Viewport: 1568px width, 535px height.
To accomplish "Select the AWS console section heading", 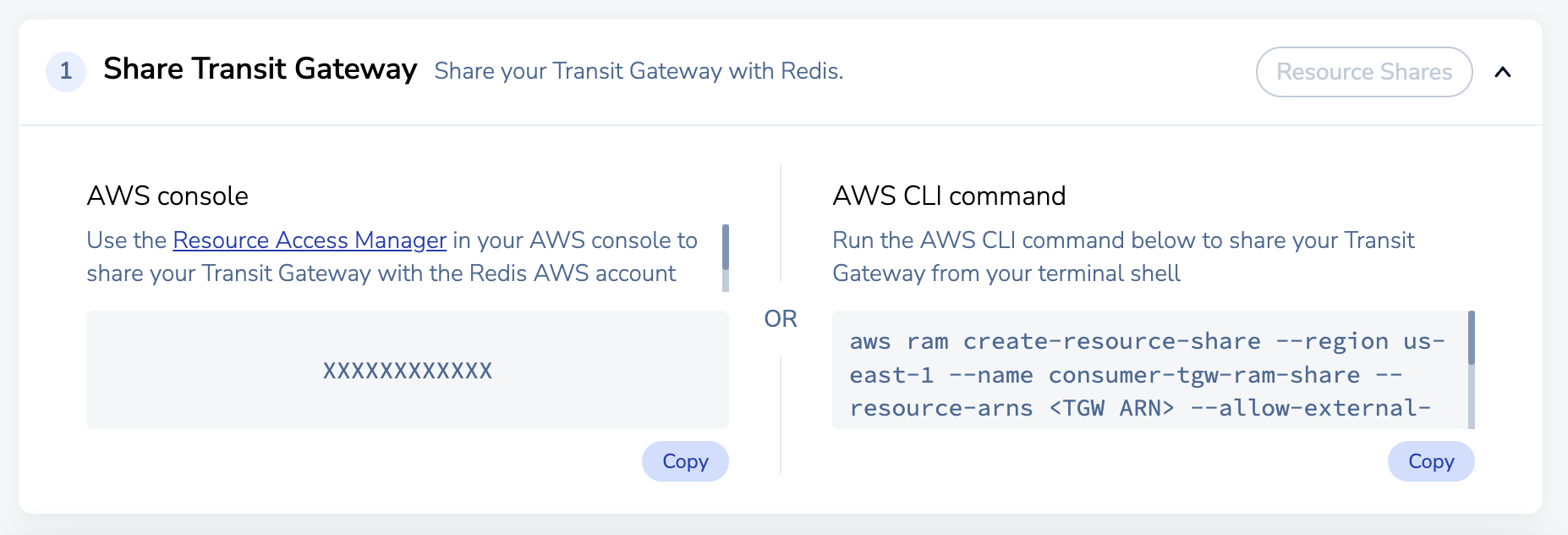I will click(x=167, y=196).
